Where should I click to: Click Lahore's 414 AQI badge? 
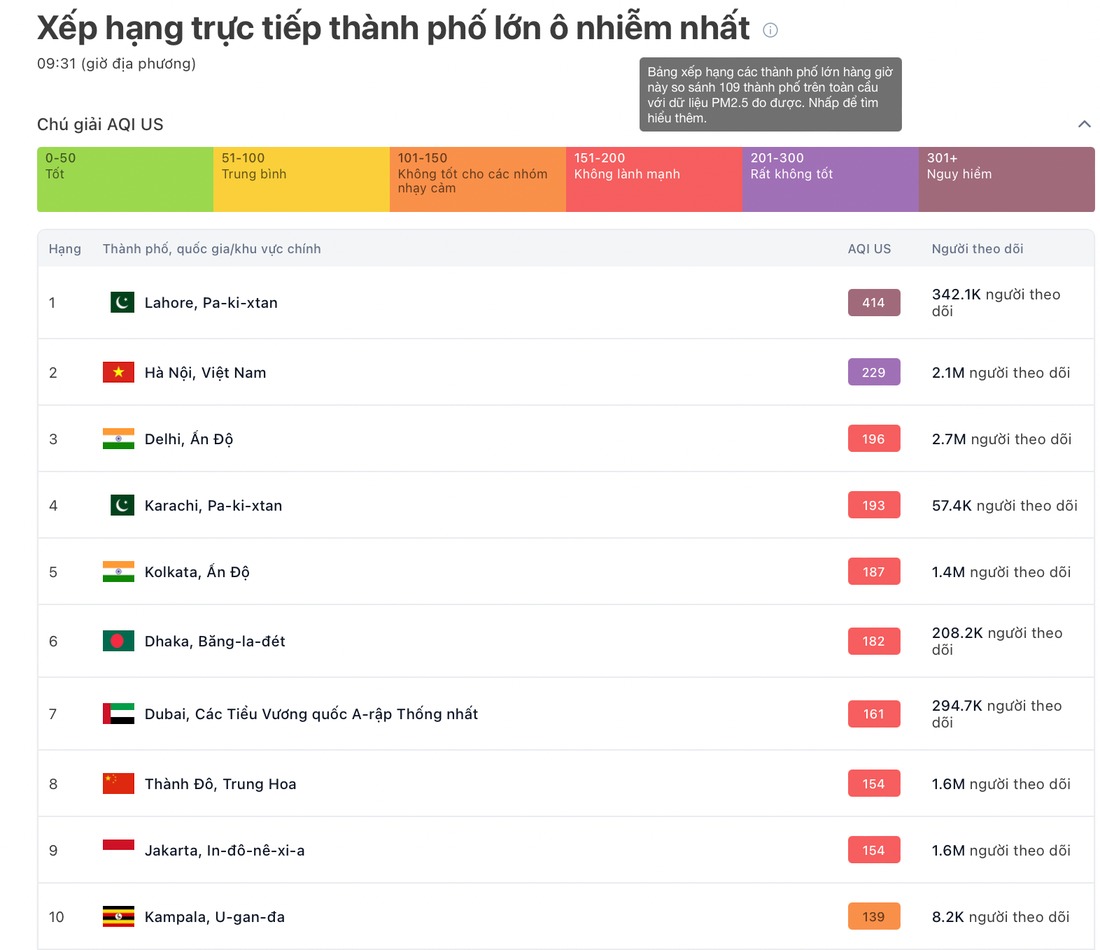[874, 302]
